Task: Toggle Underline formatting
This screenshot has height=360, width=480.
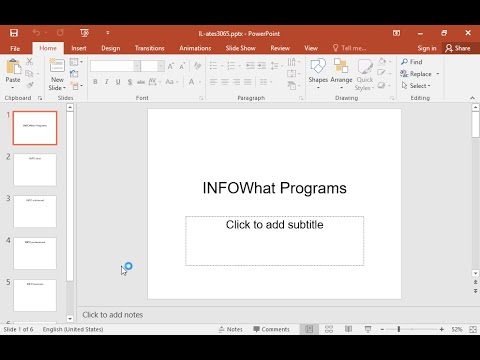Action: pyautogui.click(x=118, y=82)
